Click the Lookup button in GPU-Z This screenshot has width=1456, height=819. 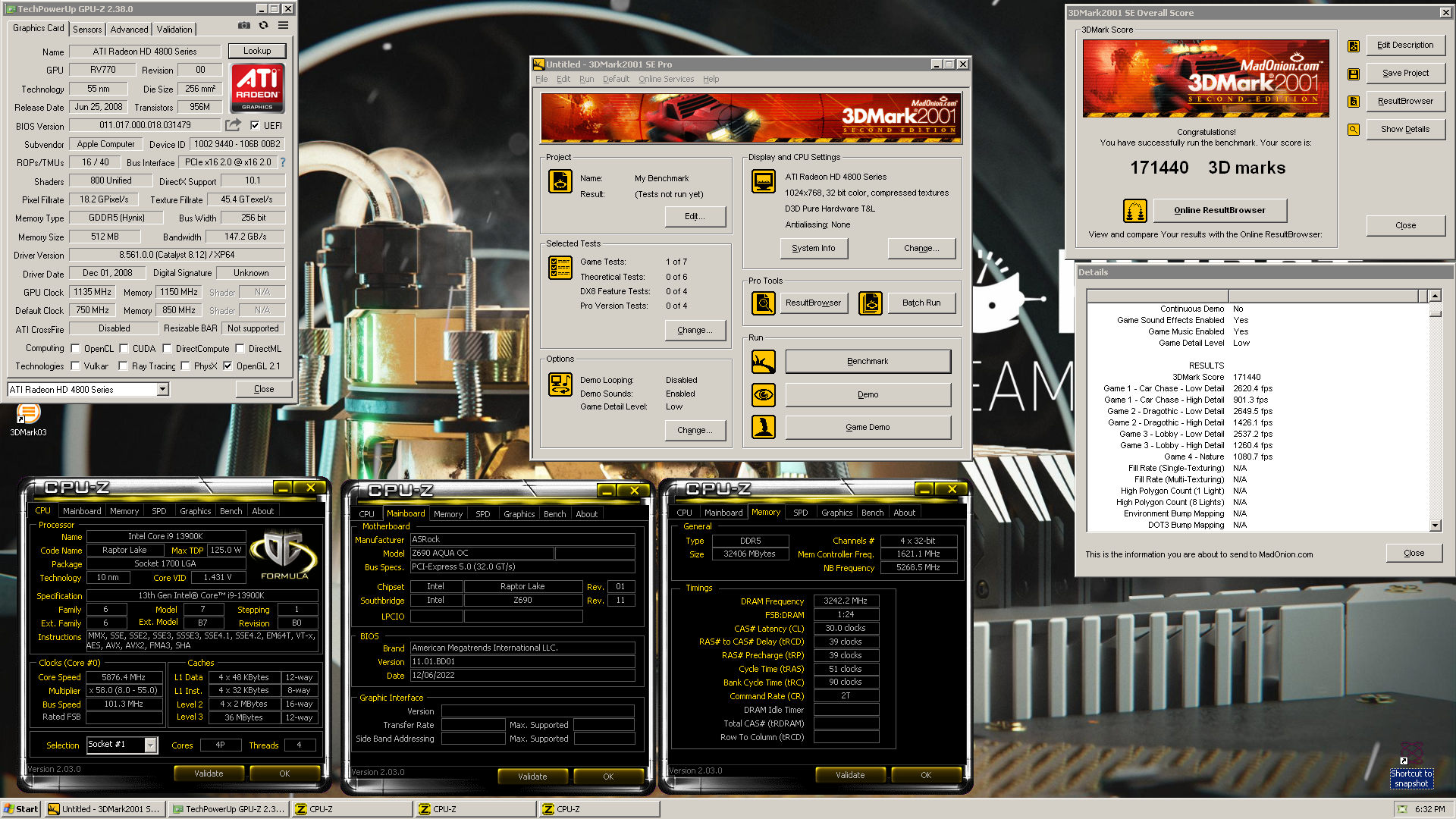[x=257, y=51]
